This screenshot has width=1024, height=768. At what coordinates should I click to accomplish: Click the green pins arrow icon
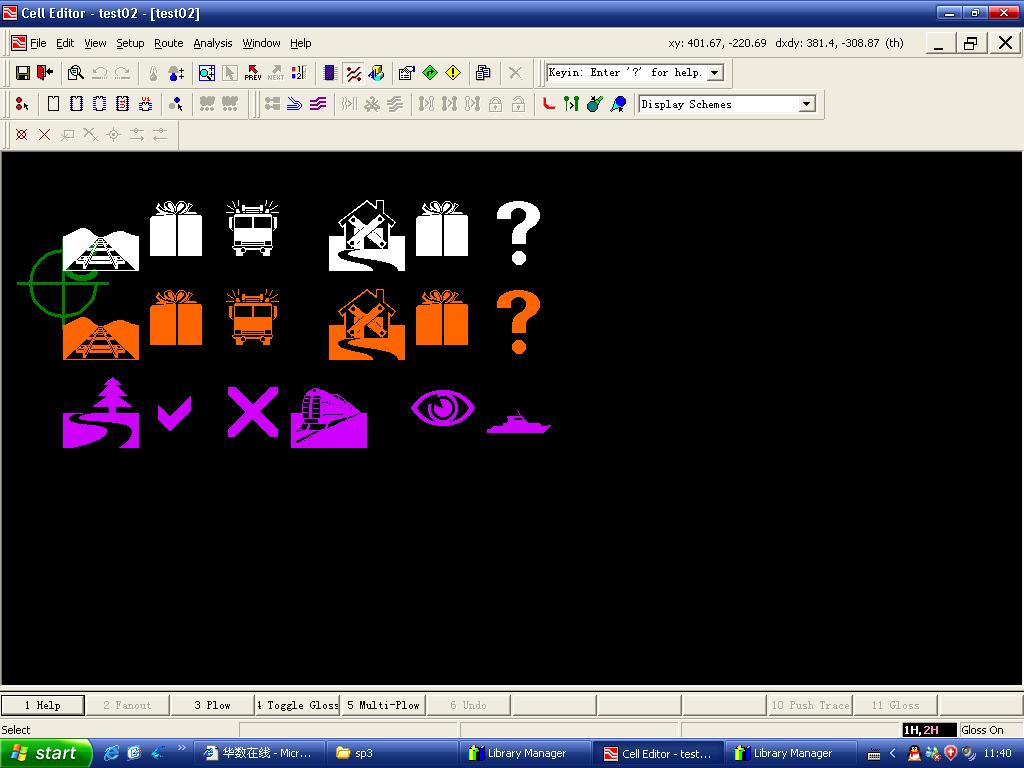pyautogui.click(x=571, y=104)
